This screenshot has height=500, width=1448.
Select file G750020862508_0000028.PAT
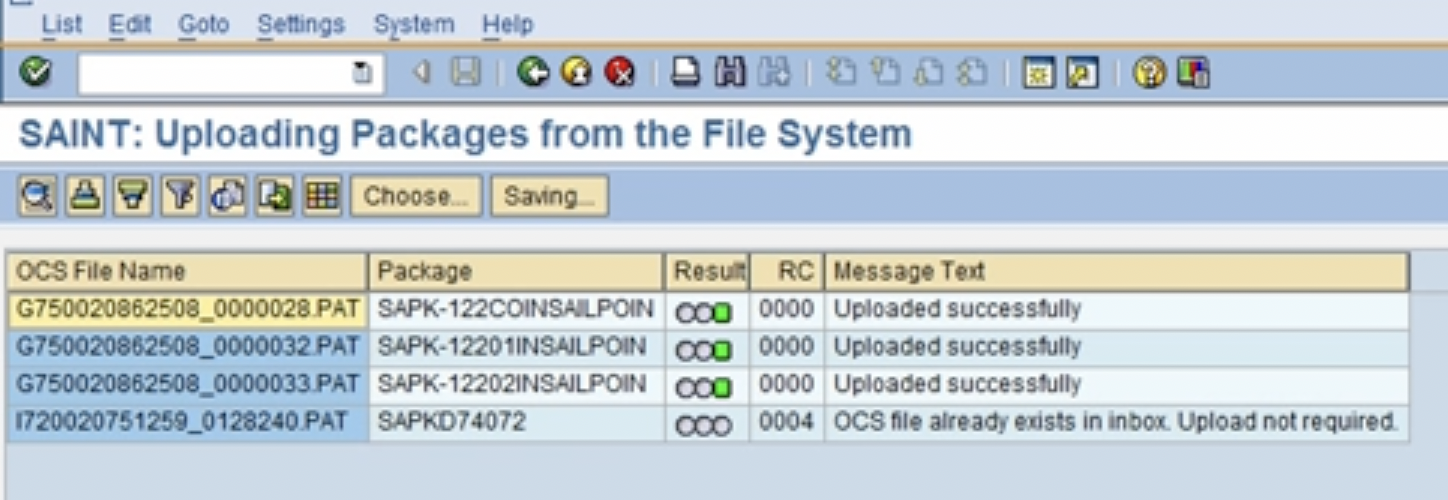(x=187, y=310)
